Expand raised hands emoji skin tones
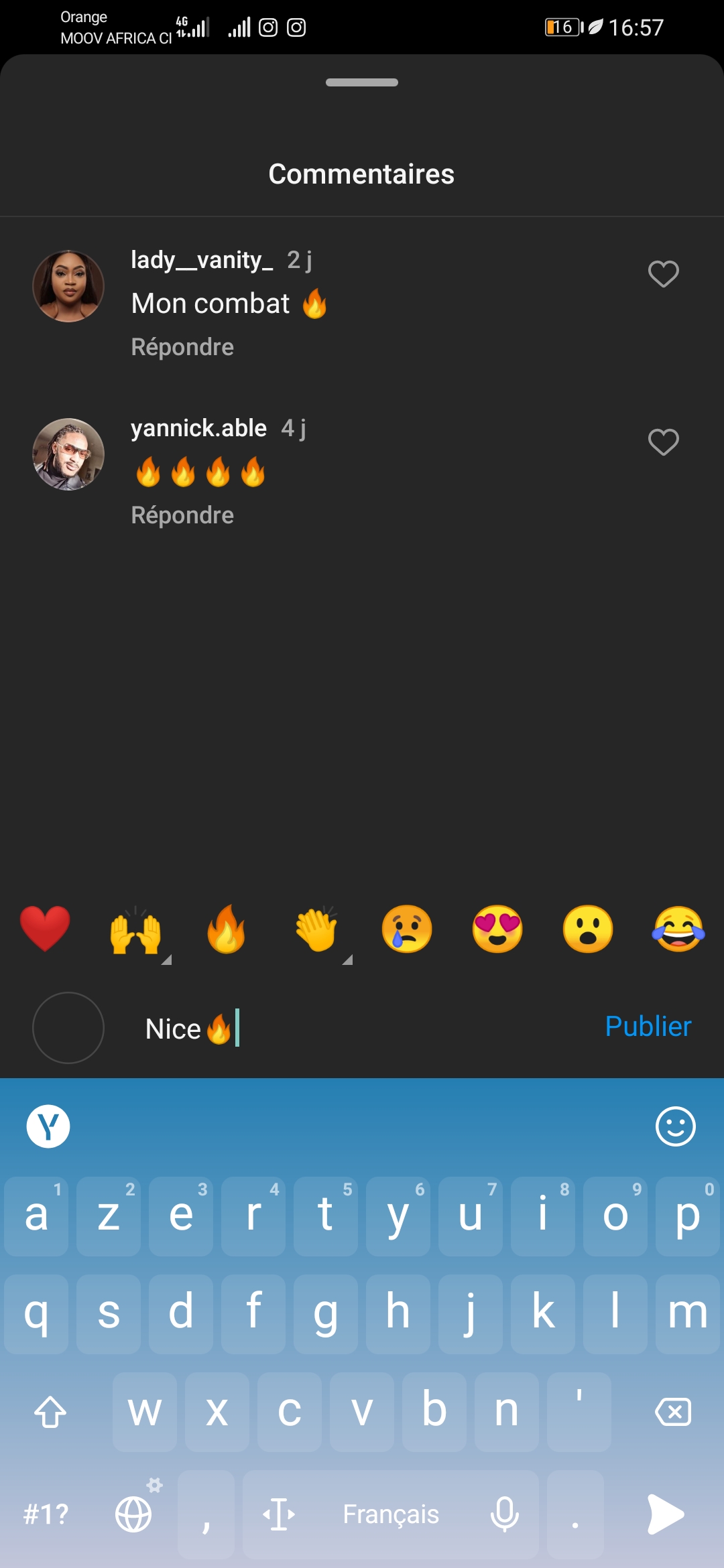This screenshot has height=1568, width=724. point(136,933)
